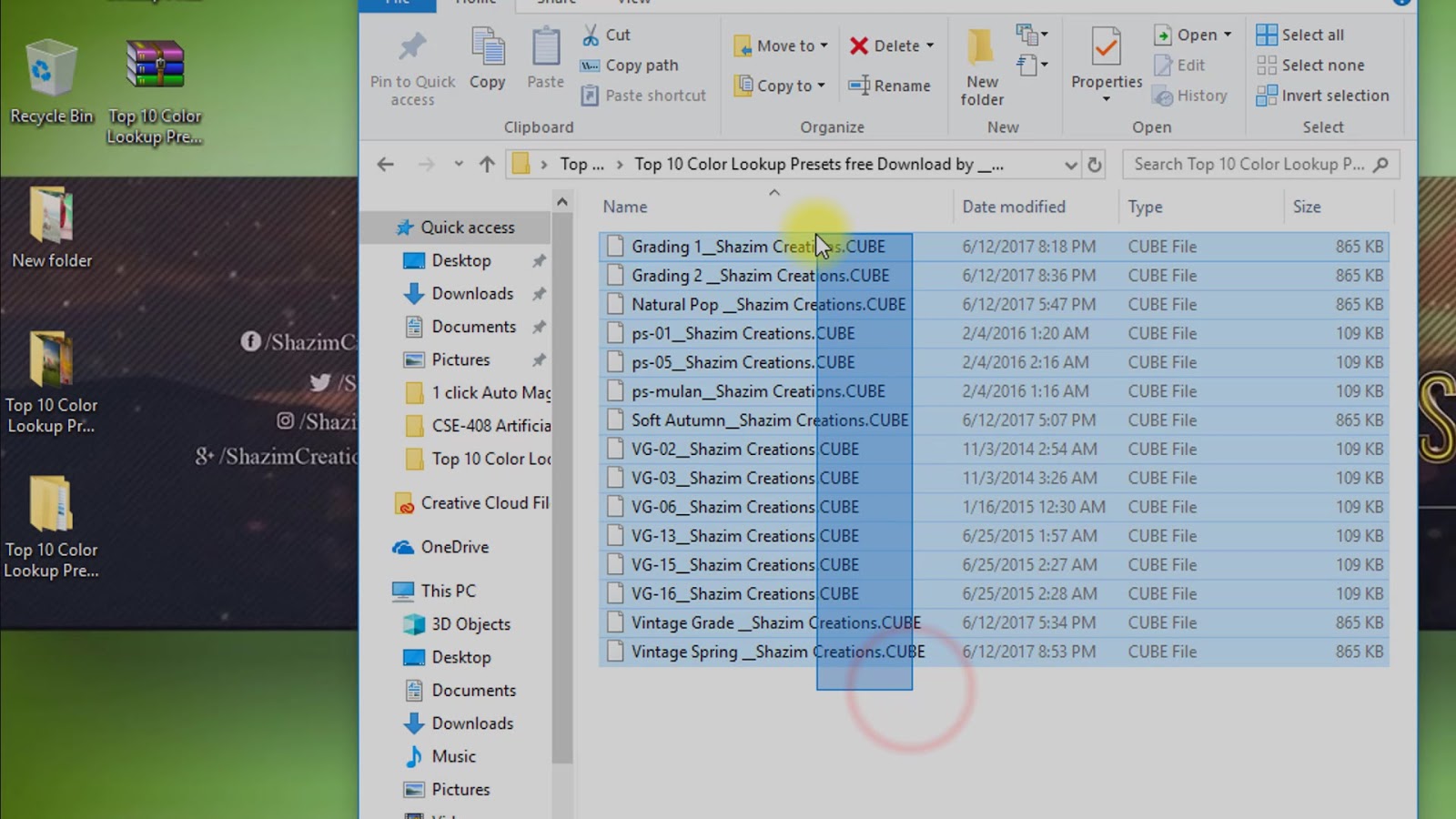Image resolution: width=1456 pixels, height=819 pixels.
Task: Open 3D Objects under This PC
Action: [x=457, y=624]
